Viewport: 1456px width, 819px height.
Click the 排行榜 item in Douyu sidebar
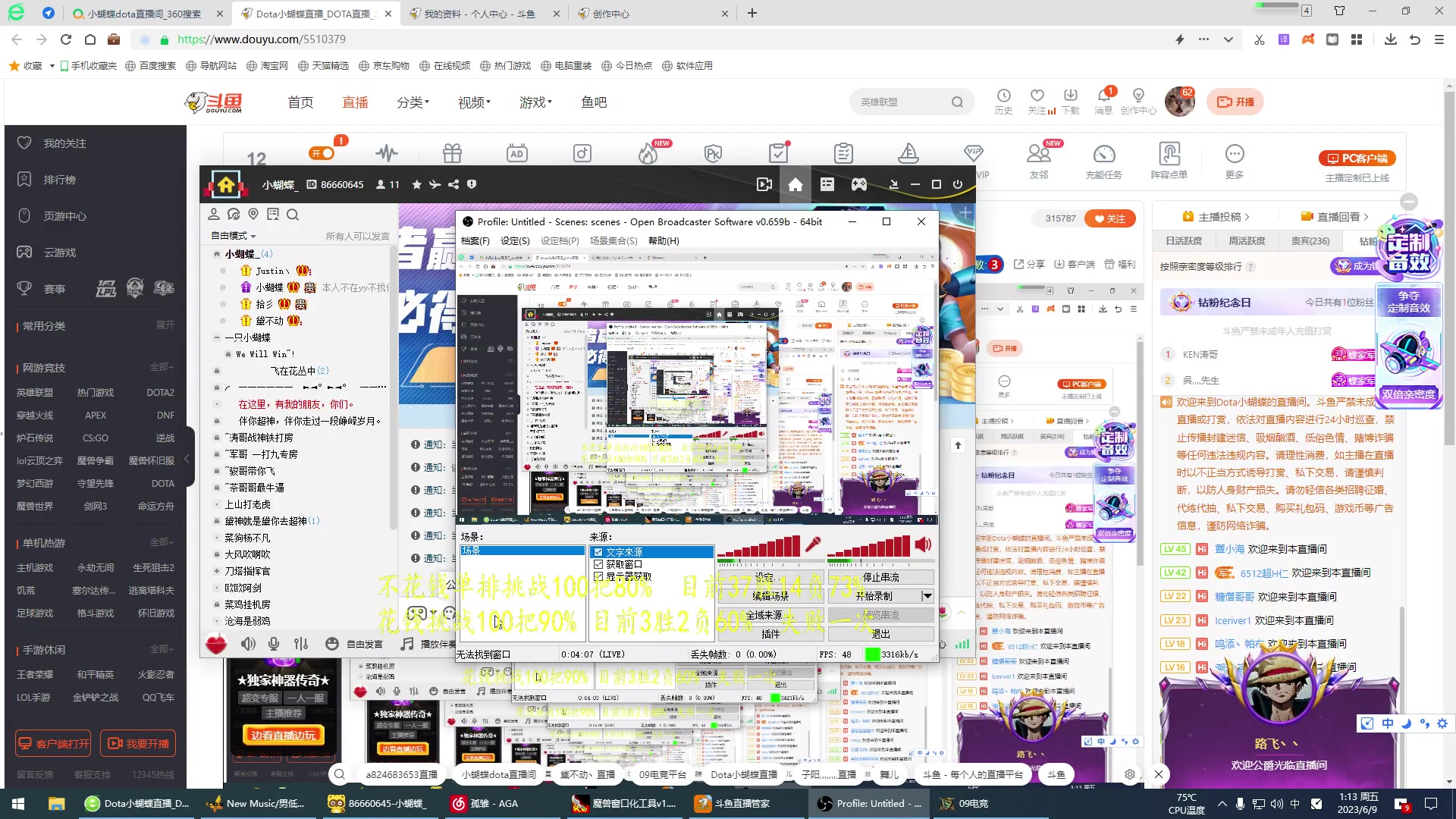click(x=59, y=180)
